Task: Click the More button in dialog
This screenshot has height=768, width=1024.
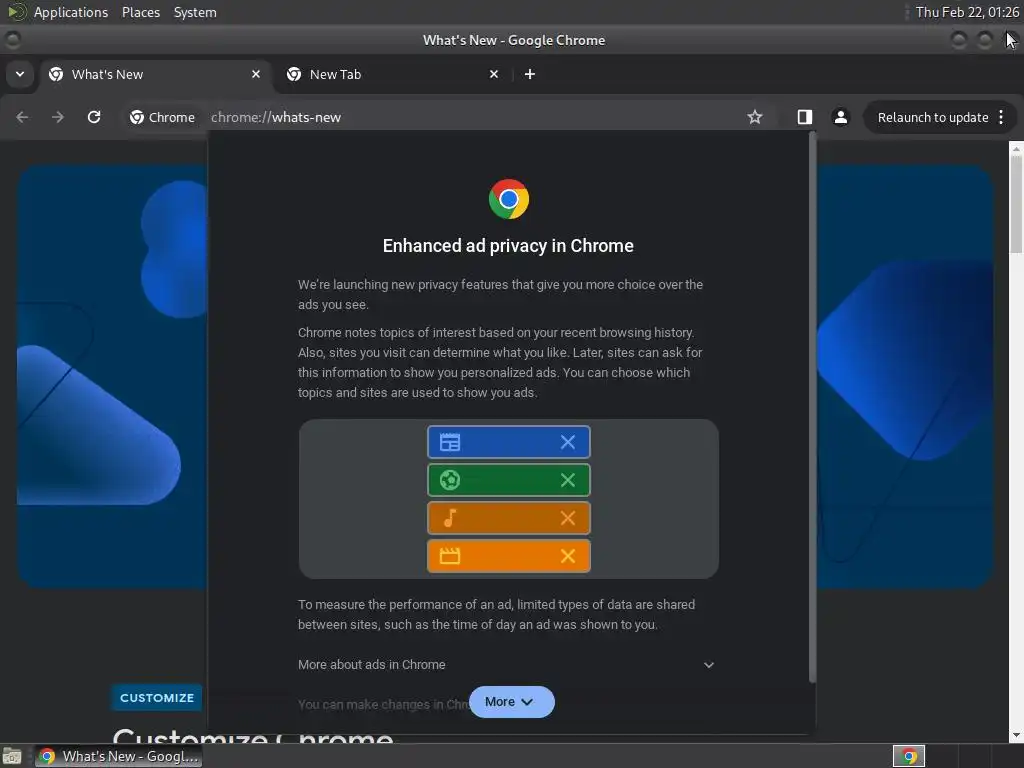Action: pyautogui.click(x=511, y=701)
